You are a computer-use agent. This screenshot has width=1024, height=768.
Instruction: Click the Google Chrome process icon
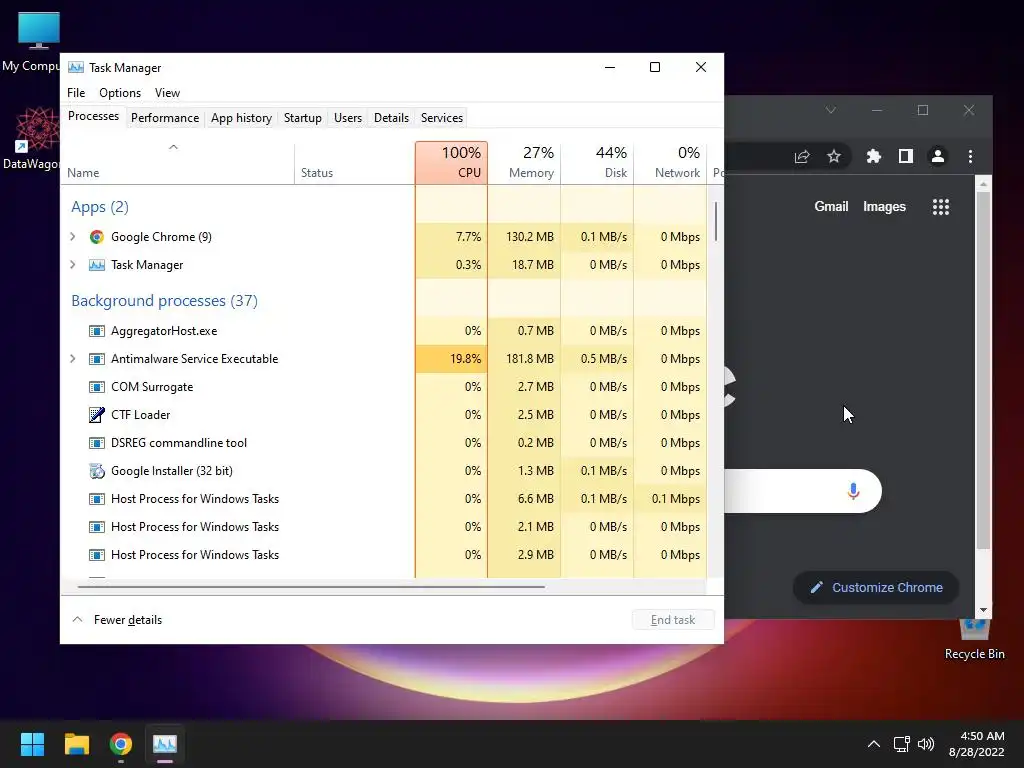(x=97, y=237)
